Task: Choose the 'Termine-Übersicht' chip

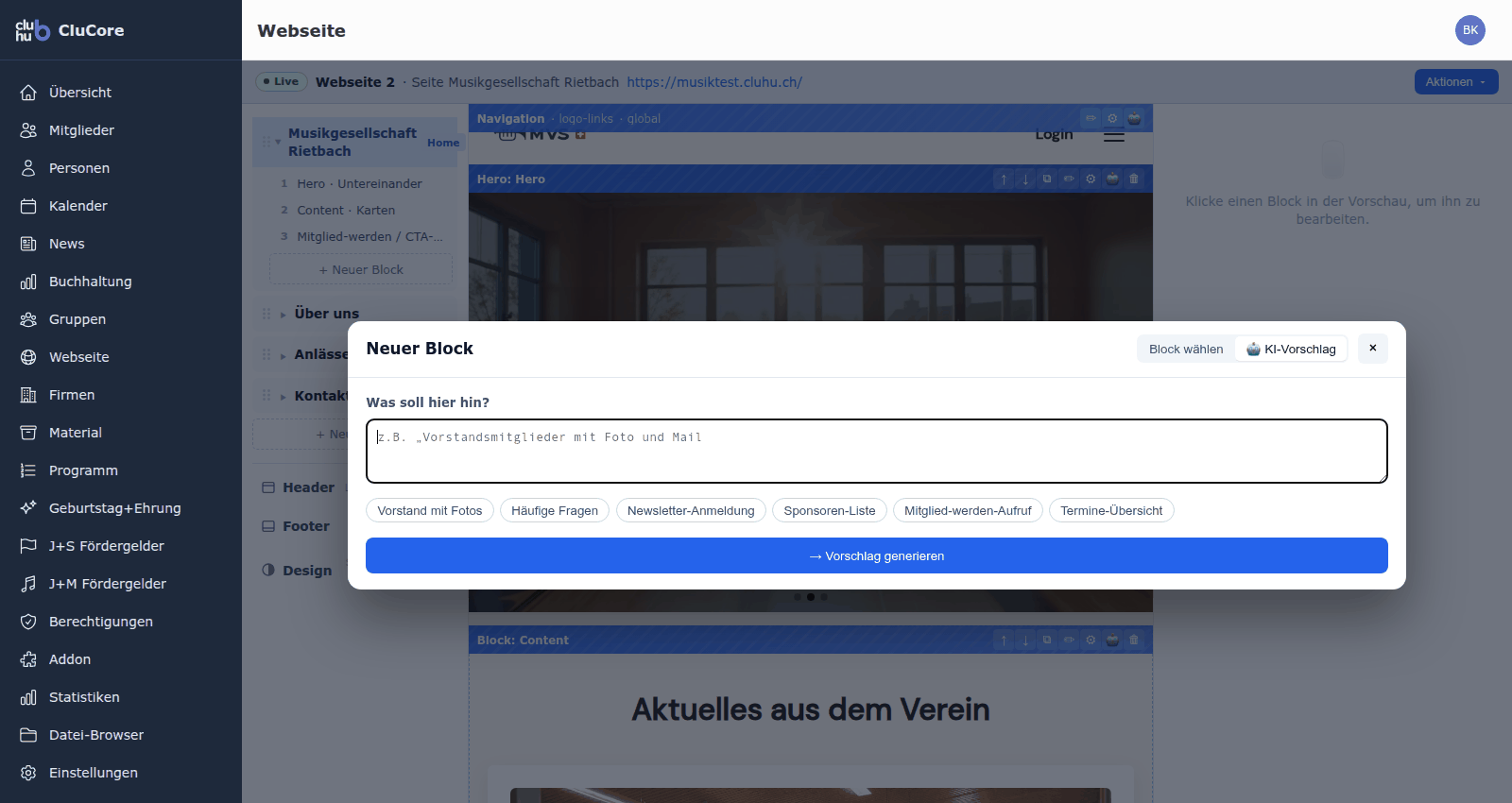Action: 1111,511
